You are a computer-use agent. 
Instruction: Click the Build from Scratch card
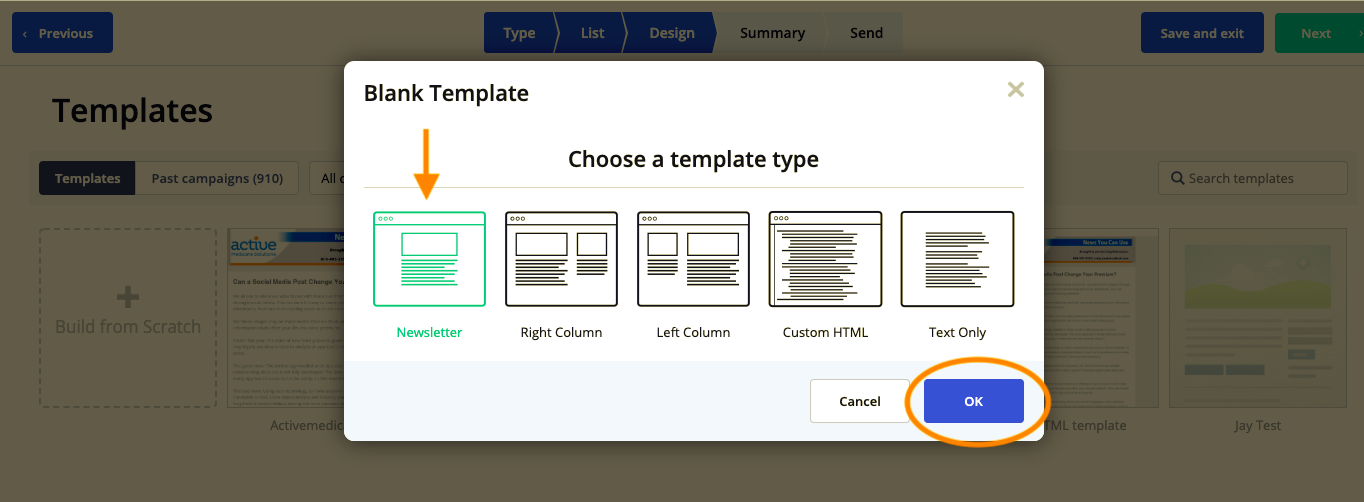coord(128,318)
